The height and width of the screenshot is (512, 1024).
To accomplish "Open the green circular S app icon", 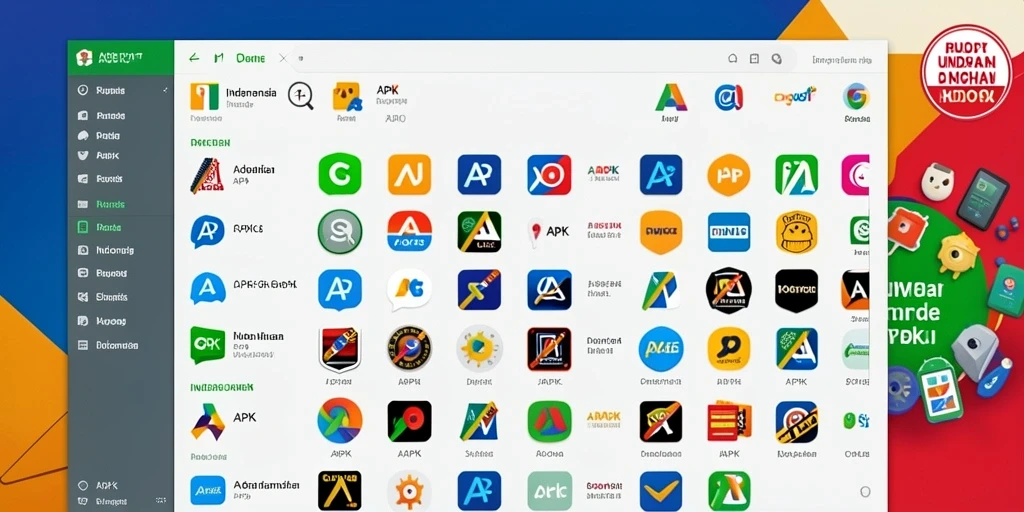I will 340,232.
